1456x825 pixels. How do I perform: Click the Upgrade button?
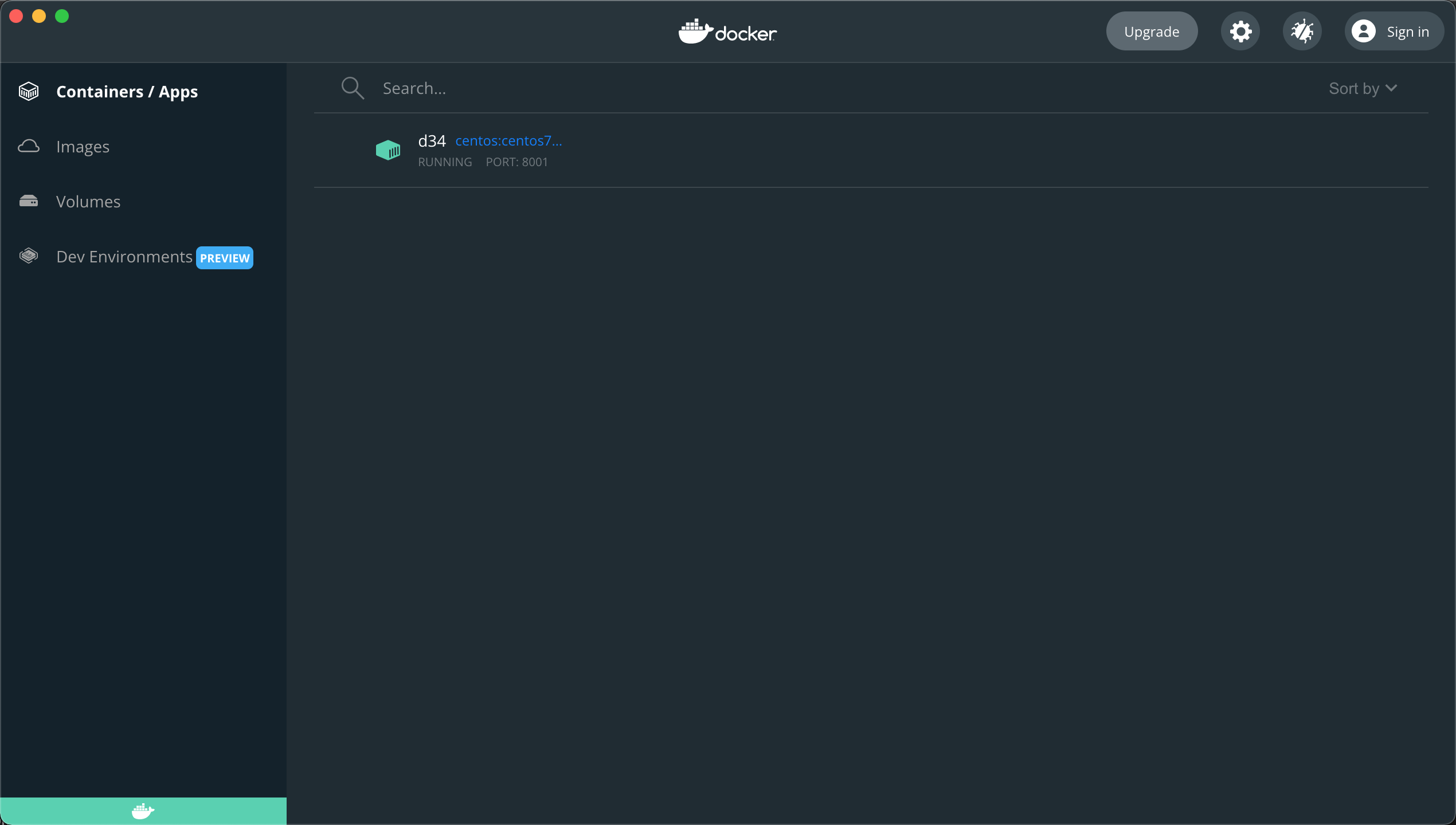[x=1152, y=31]
